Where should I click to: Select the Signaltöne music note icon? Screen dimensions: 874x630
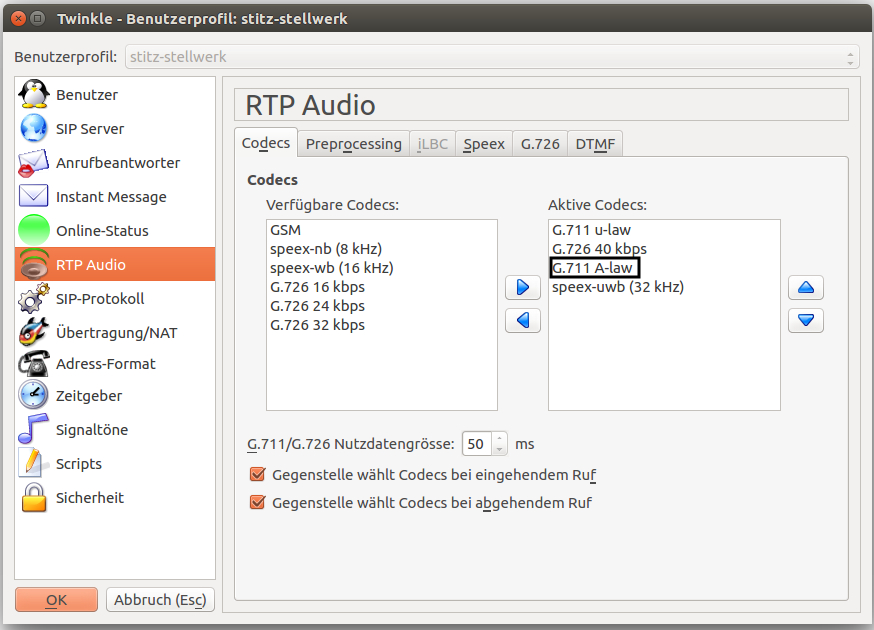[34, 429]
